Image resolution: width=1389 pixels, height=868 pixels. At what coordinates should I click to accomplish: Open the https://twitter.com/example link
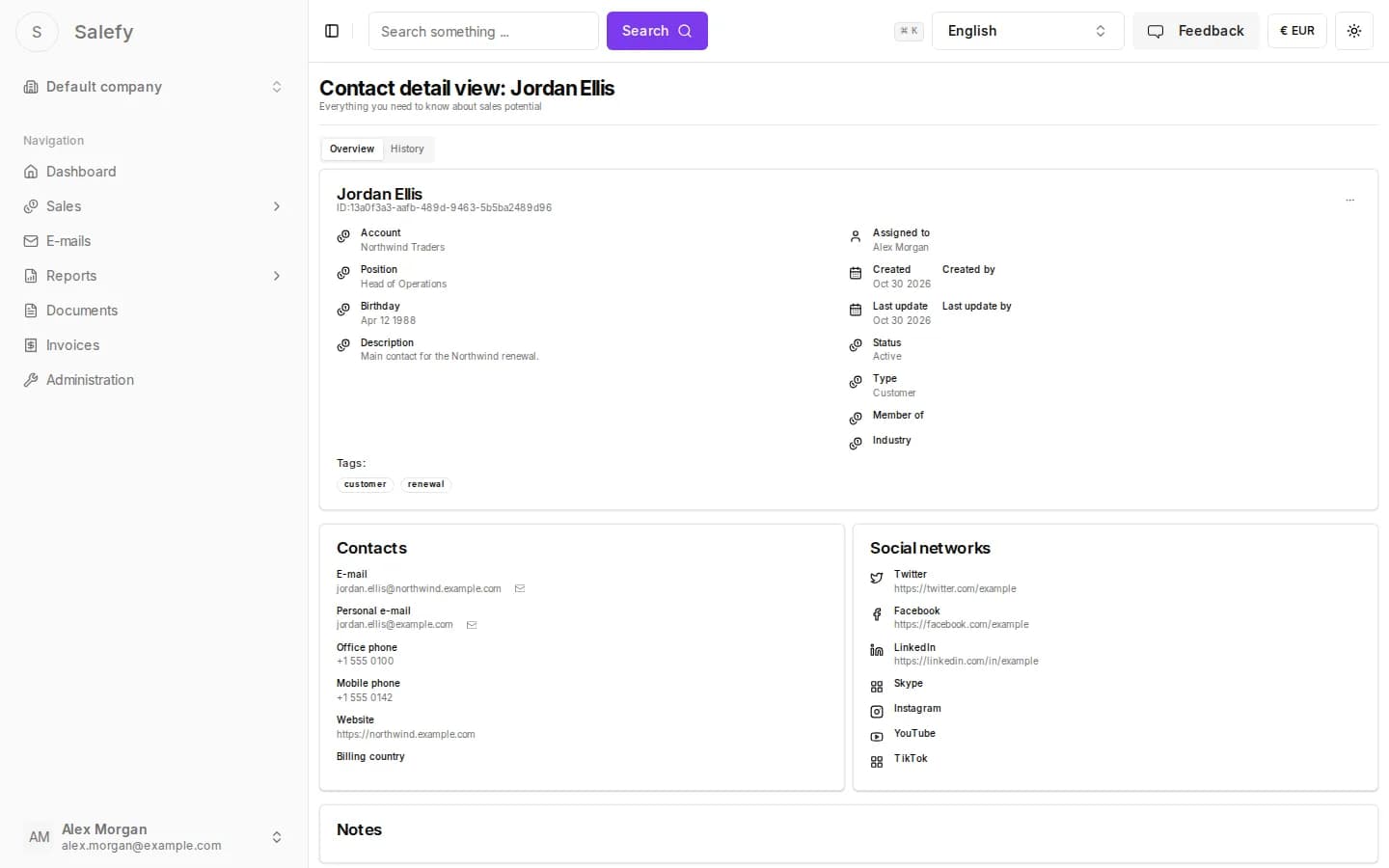955,588
